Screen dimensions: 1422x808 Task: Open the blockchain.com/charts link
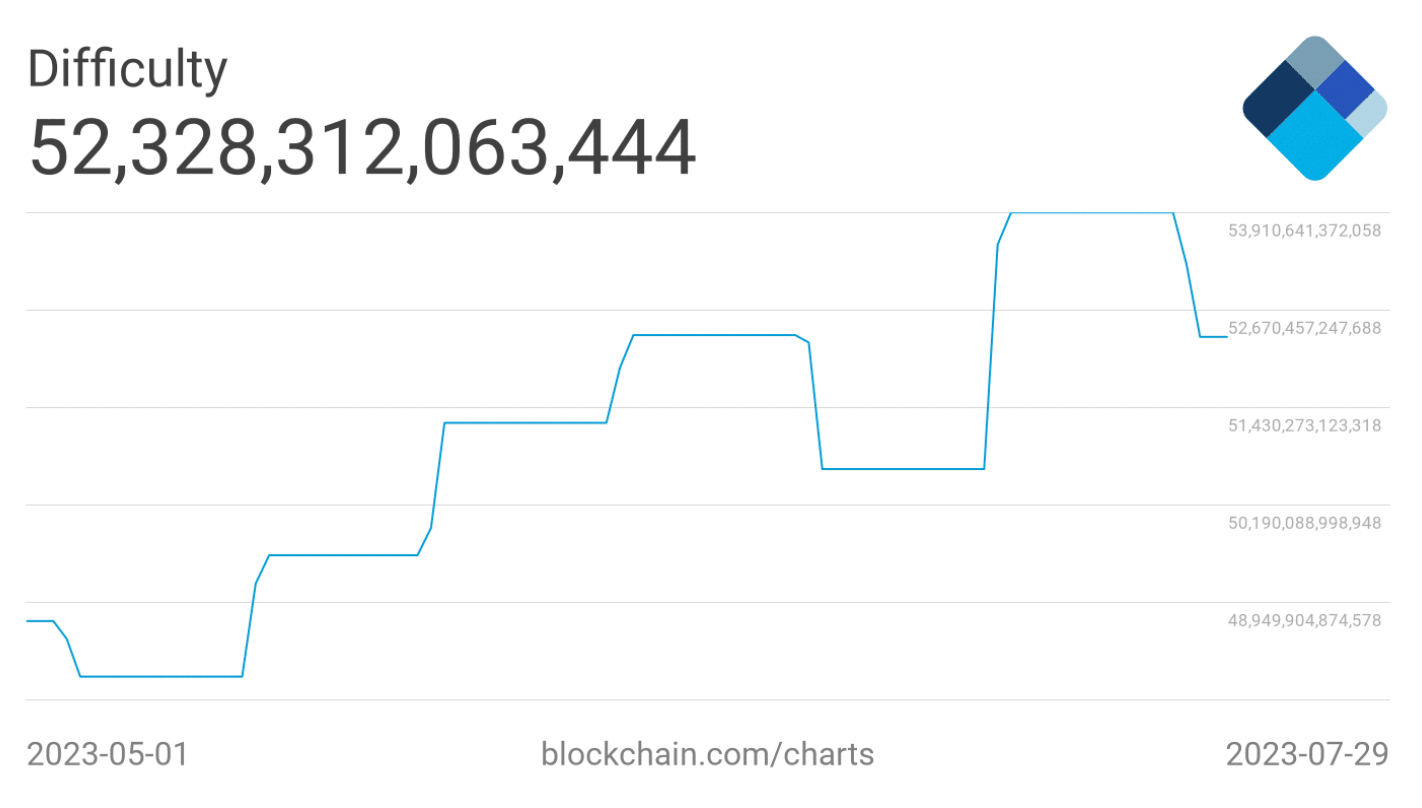coord(707,754)
